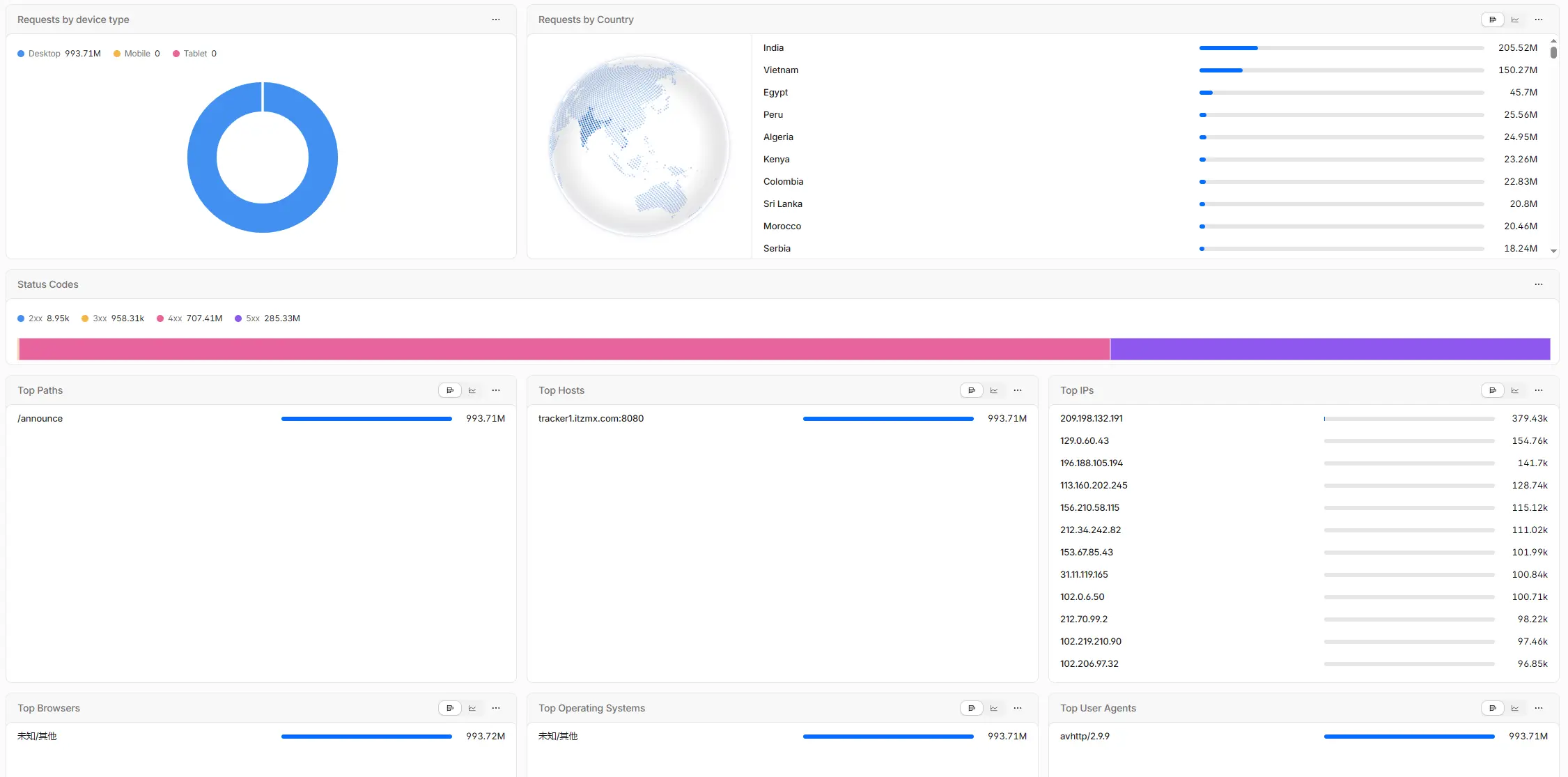Toggle the Mobile legend entry
Screen dimensions: 1568x777
[x=137, y=54]
